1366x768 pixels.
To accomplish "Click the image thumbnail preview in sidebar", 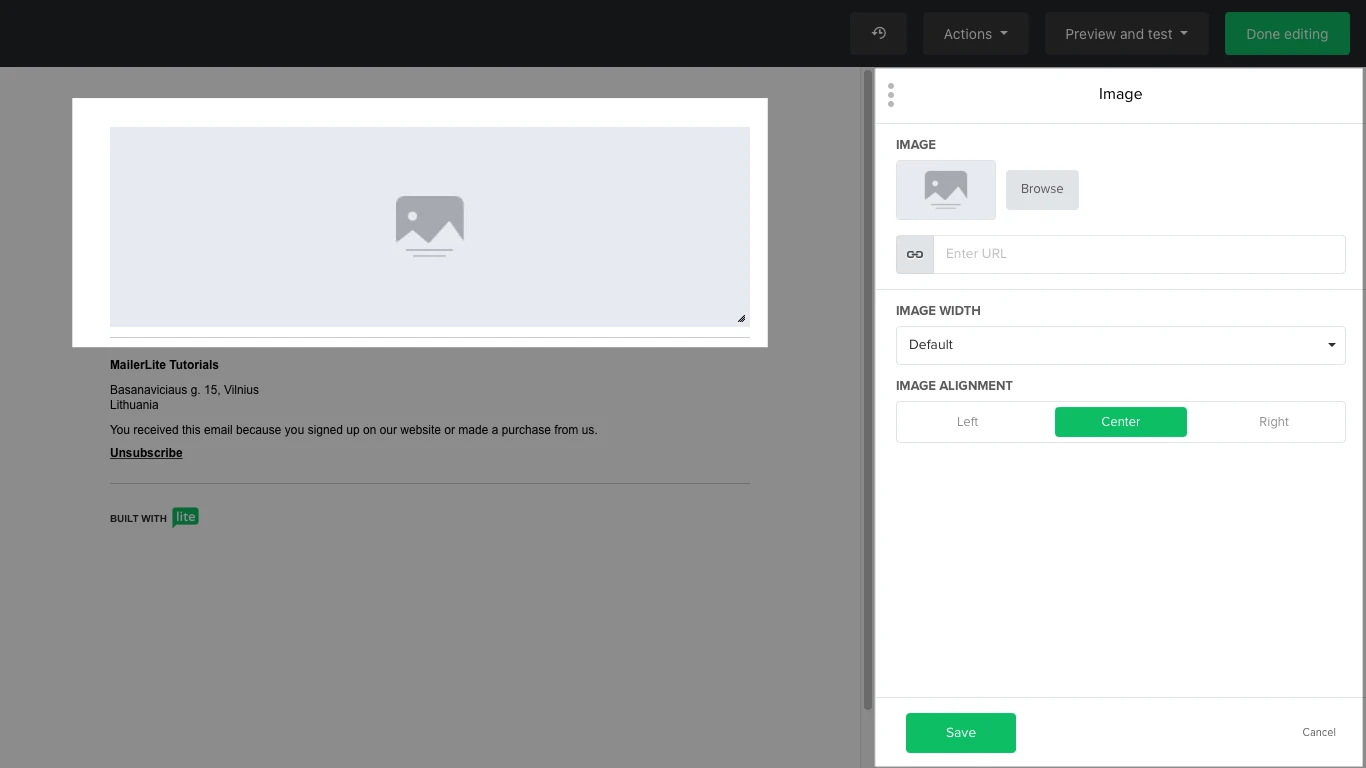I will coord(946,189).
